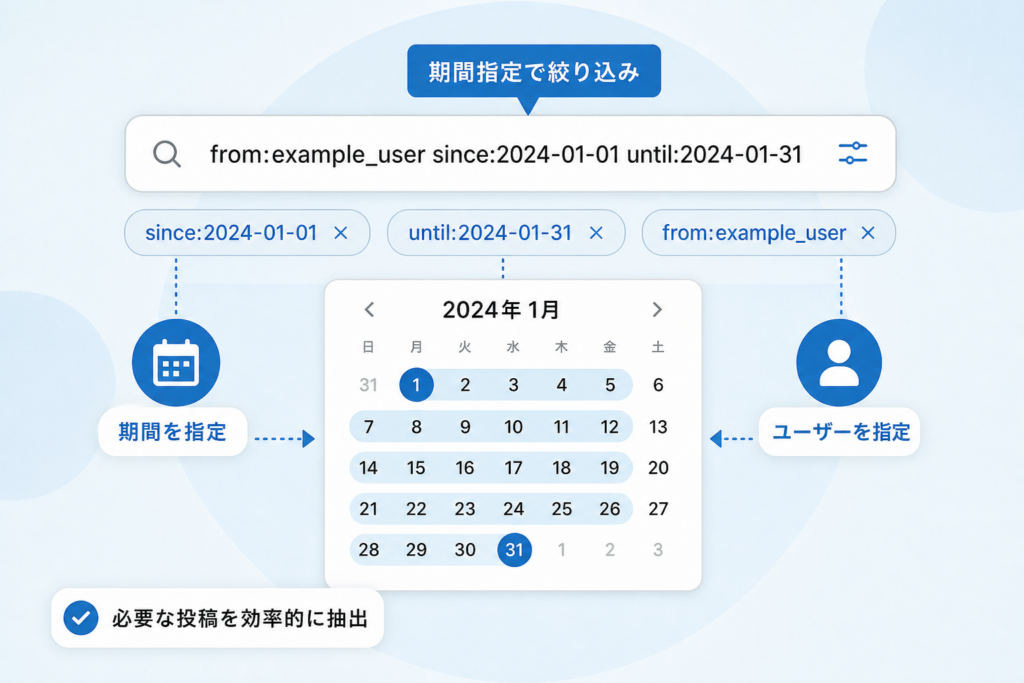Select date 9 in calendar
This screenshot has height=683, width=1024.
pyautogui.click(x=465, y=427)
